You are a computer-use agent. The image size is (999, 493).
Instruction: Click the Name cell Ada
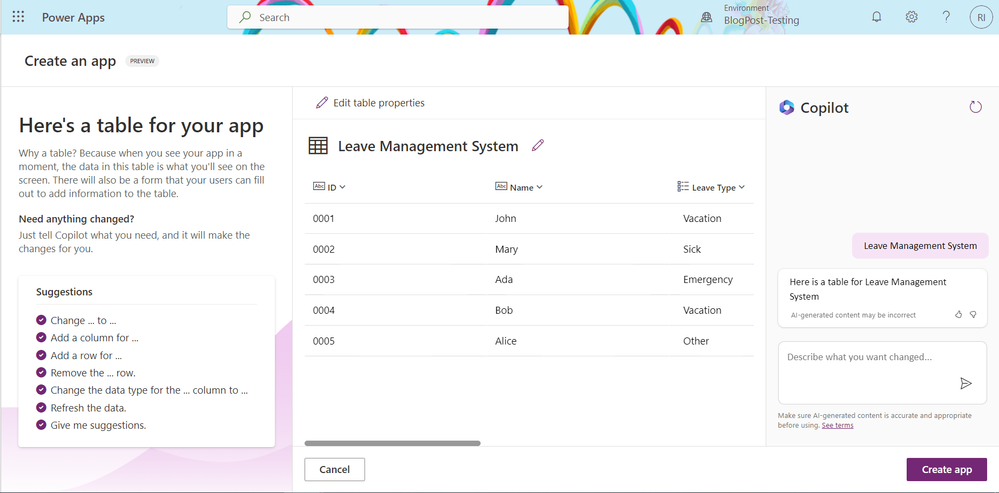pyautogui.click(x=504, y=280)
